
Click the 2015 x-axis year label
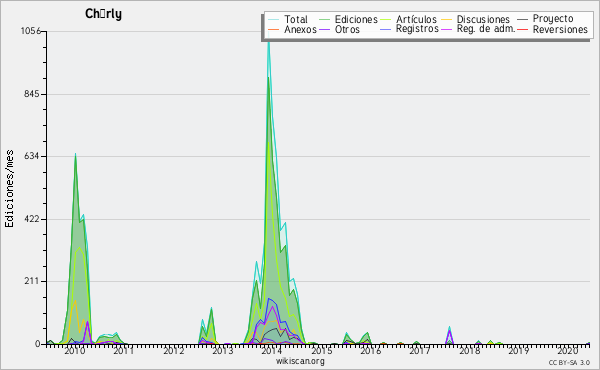(x=321, y=350)
